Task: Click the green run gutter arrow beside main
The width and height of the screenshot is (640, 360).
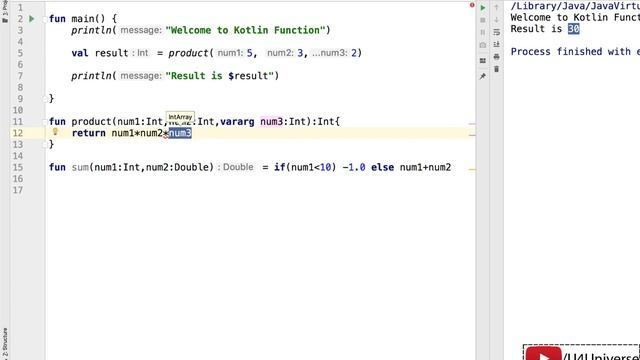Action: tap(31, 19)
